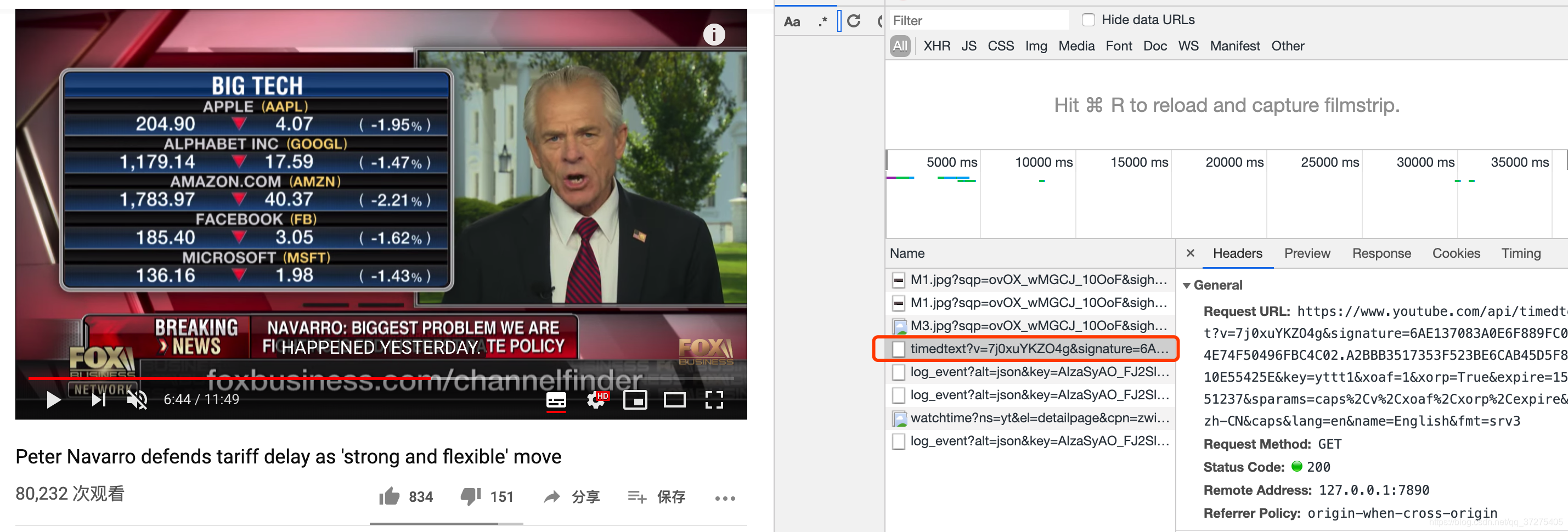Click the 20000 ms timeline marker
This screenshot has height=532, width=1568.
[1234, 162]
